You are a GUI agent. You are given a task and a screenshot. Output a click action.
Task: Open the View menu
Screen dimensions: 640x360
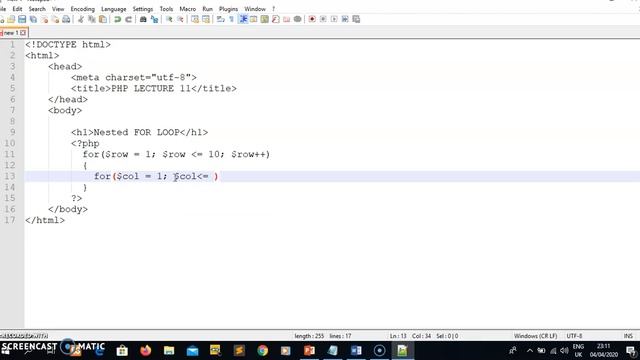pyautogui.click(x=58, y=9)
